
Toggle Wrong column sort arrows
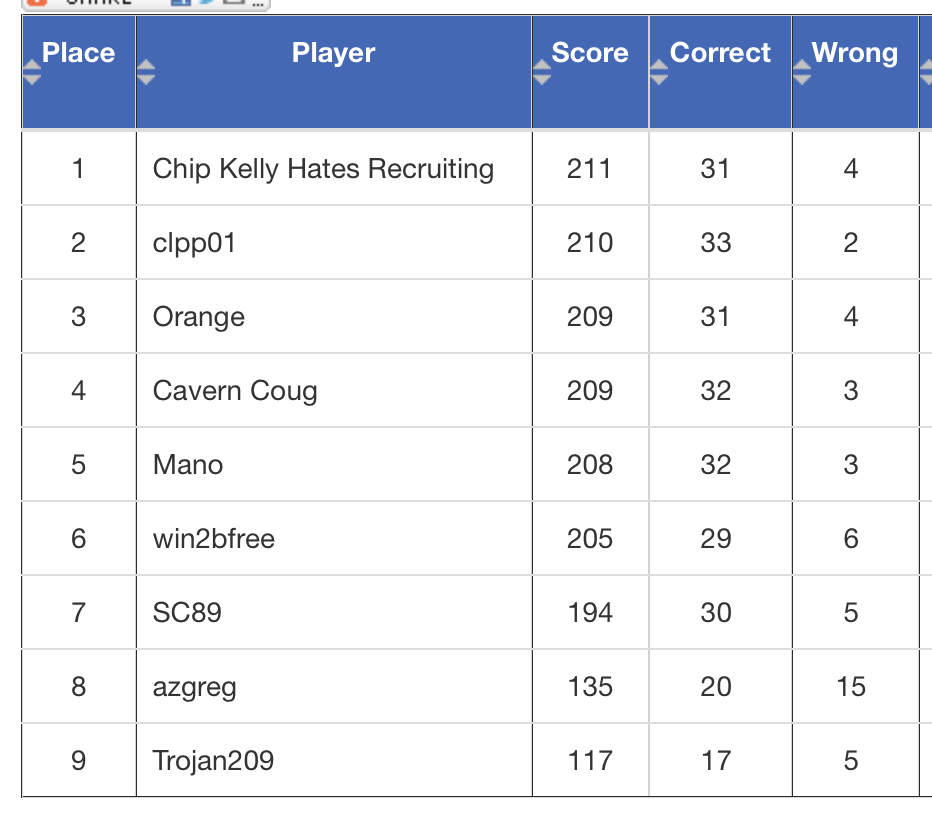tap(802, 73)
